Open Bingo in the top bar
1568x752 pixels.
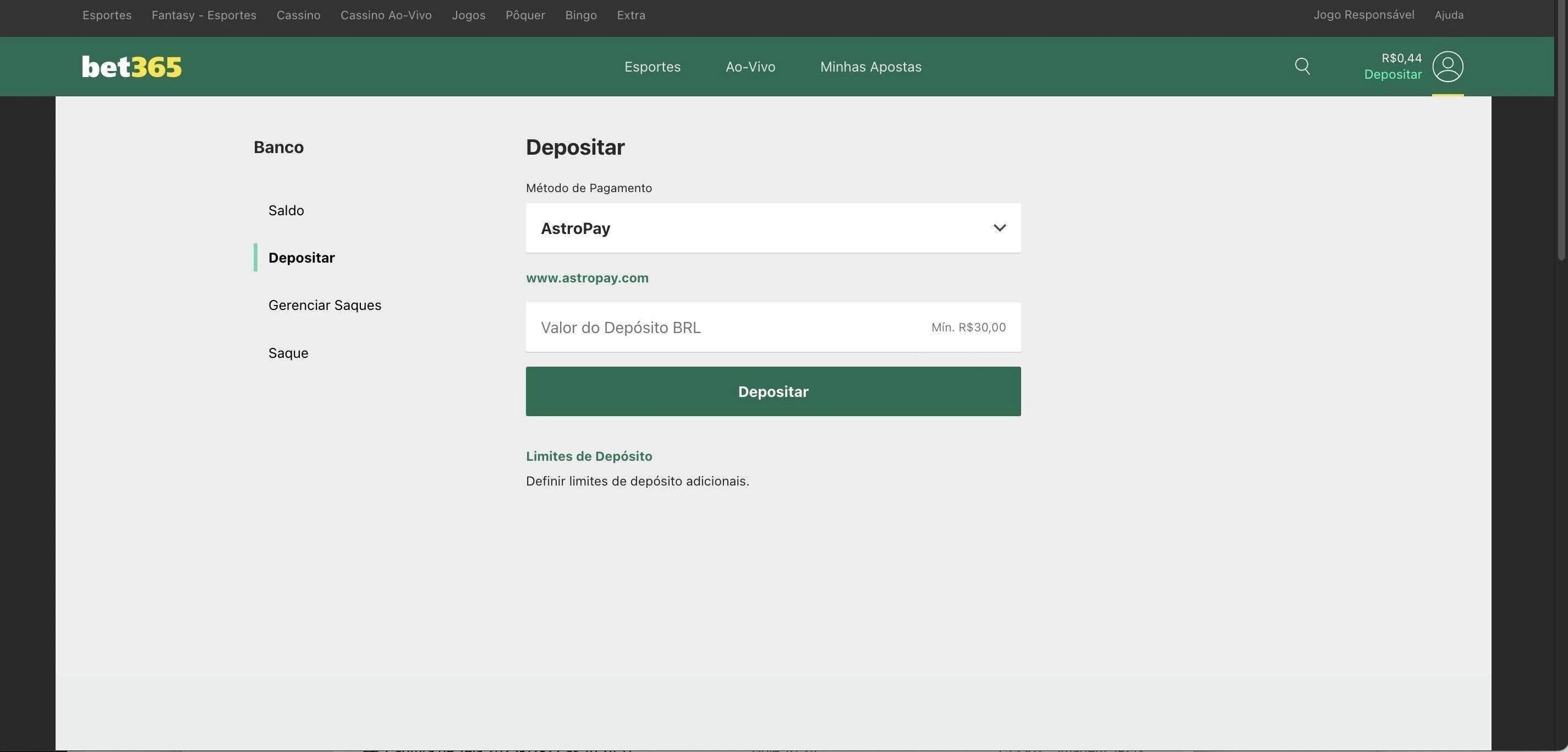coord(580,15)
